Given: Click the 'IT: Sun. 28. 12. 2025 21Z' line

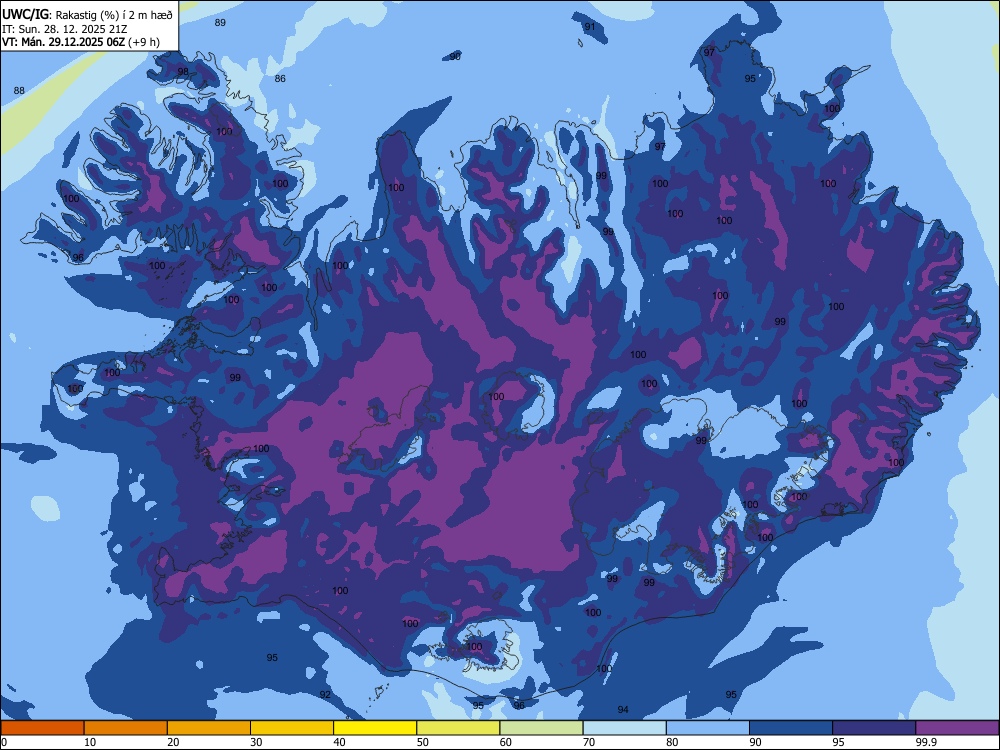Looking at the screenshot, I should point(64,29).
